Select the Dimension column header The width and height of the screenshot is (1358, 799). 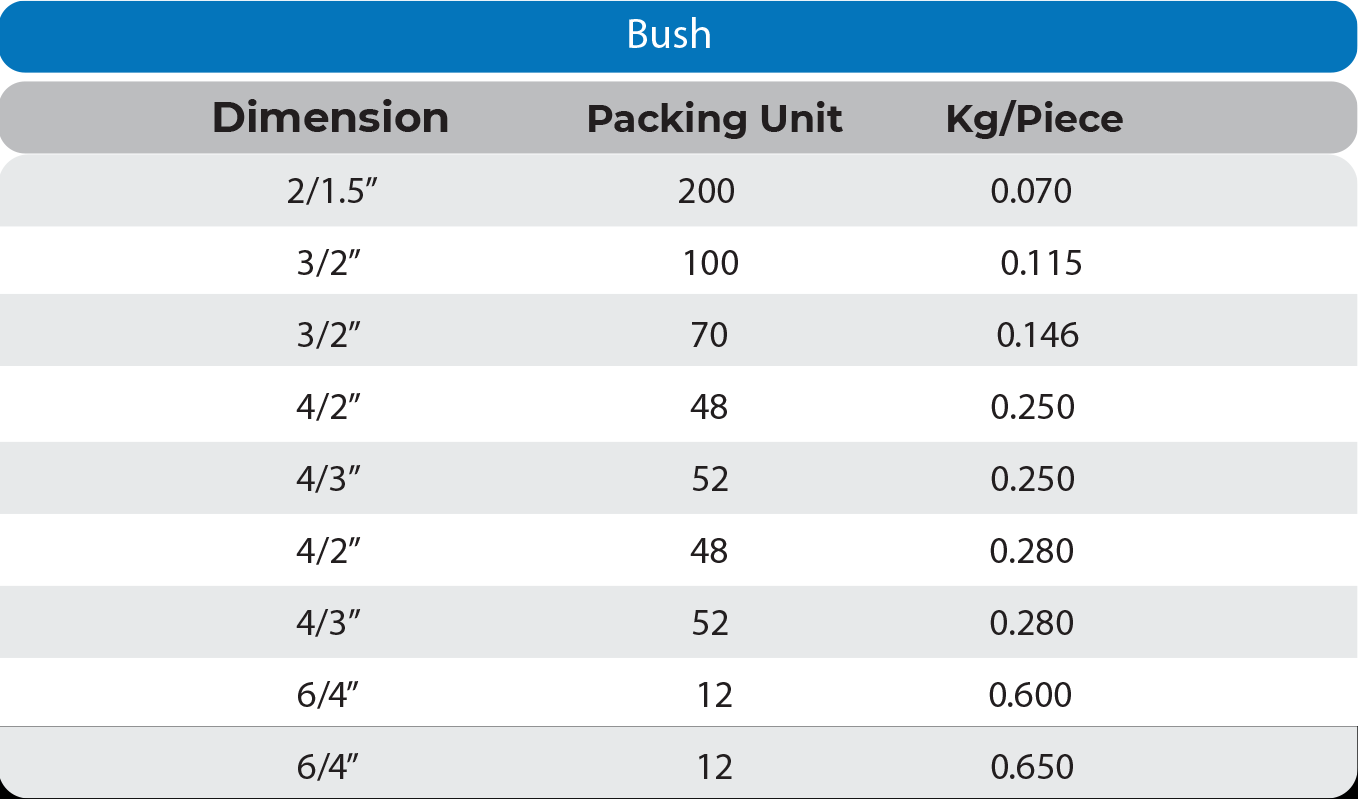pyautogui.click(x=330, y=118)
